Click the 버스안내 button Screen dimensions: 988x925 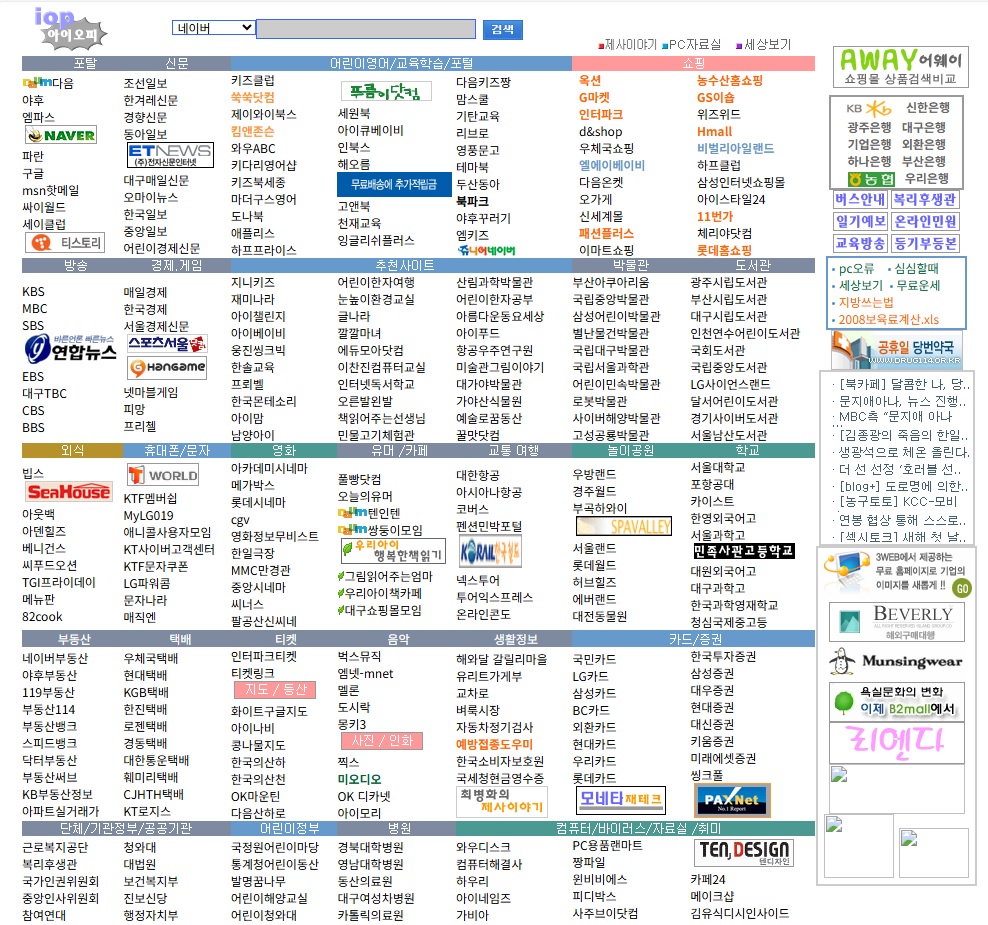point(860,200)
